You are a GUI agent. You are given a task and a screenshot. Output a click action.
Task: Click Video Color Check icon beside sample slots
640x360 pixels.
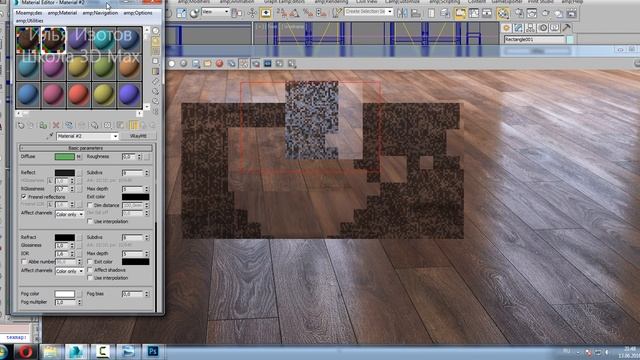[x=156, y=71]
